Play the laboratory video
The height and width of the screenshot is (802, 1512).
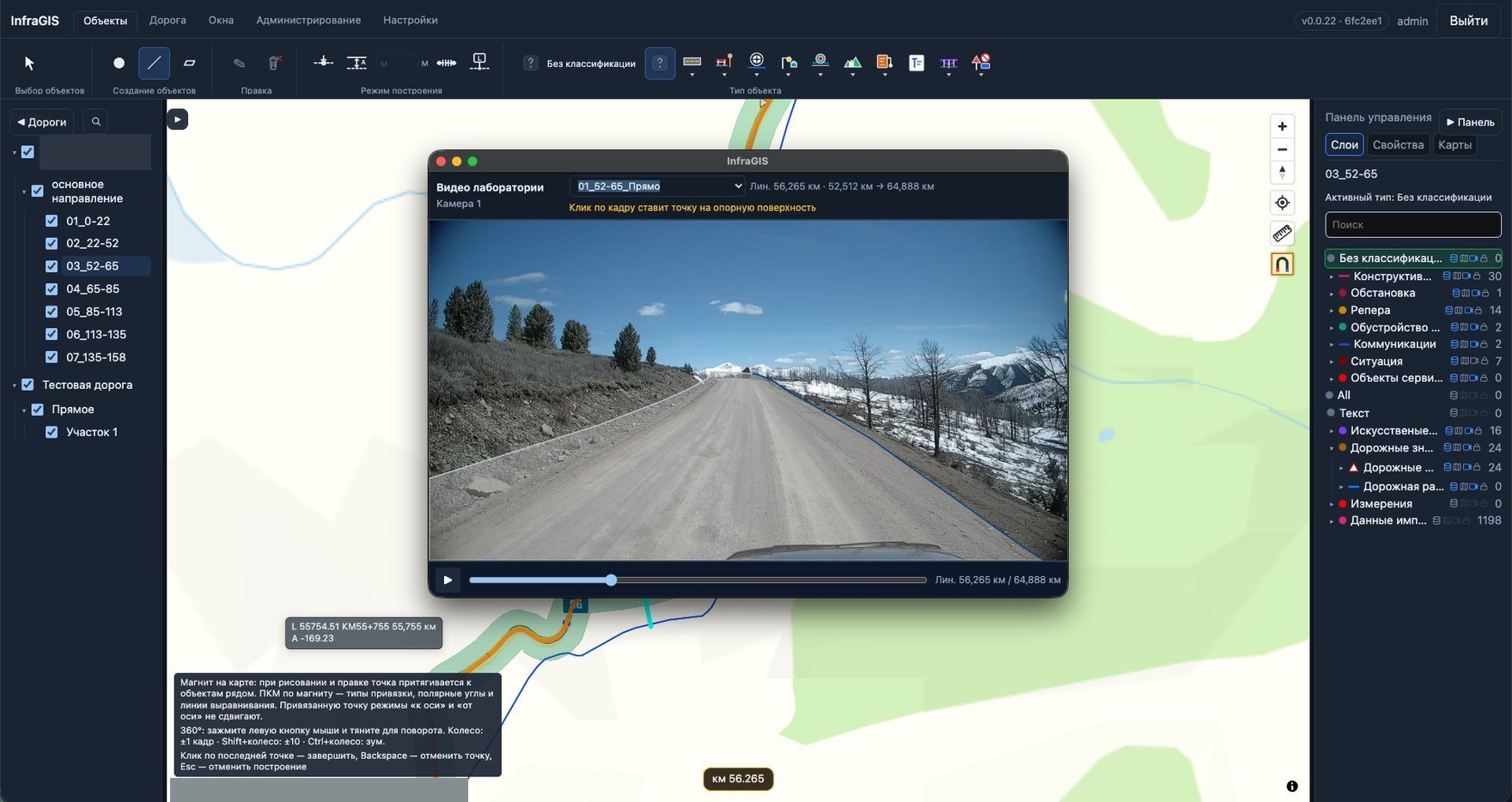[448, 580]
